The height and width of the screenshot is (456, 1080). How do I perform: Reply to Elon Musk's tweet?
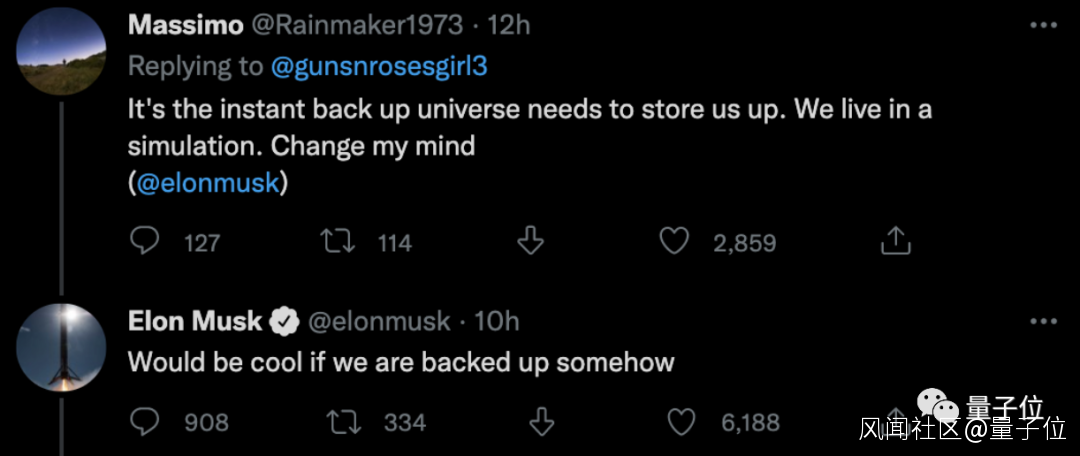[x=146, y=422]
